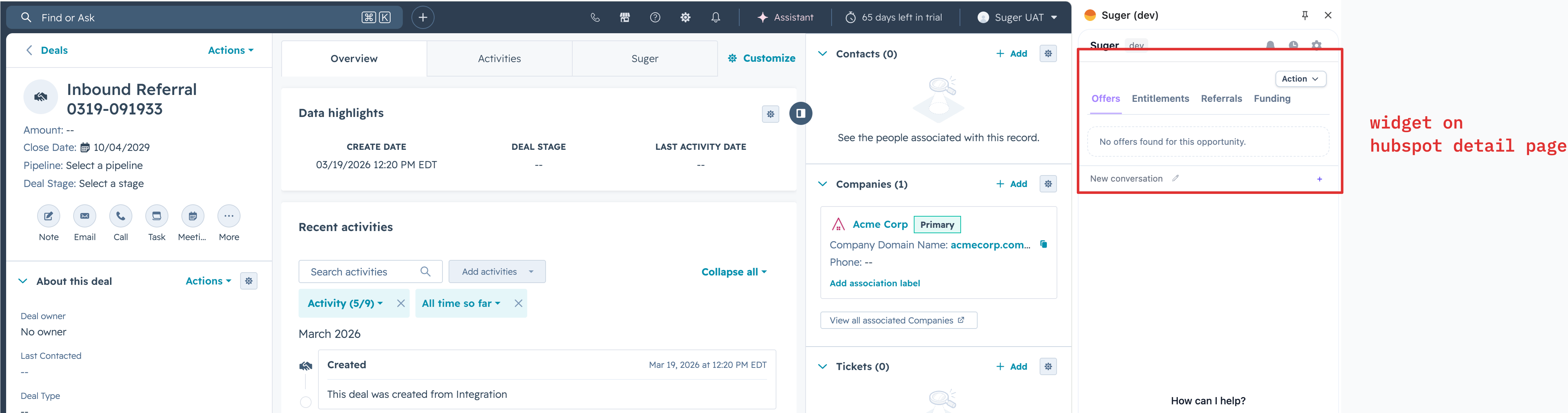
Task: Click Add association label under Acme Corp
Action: point(875,283)
